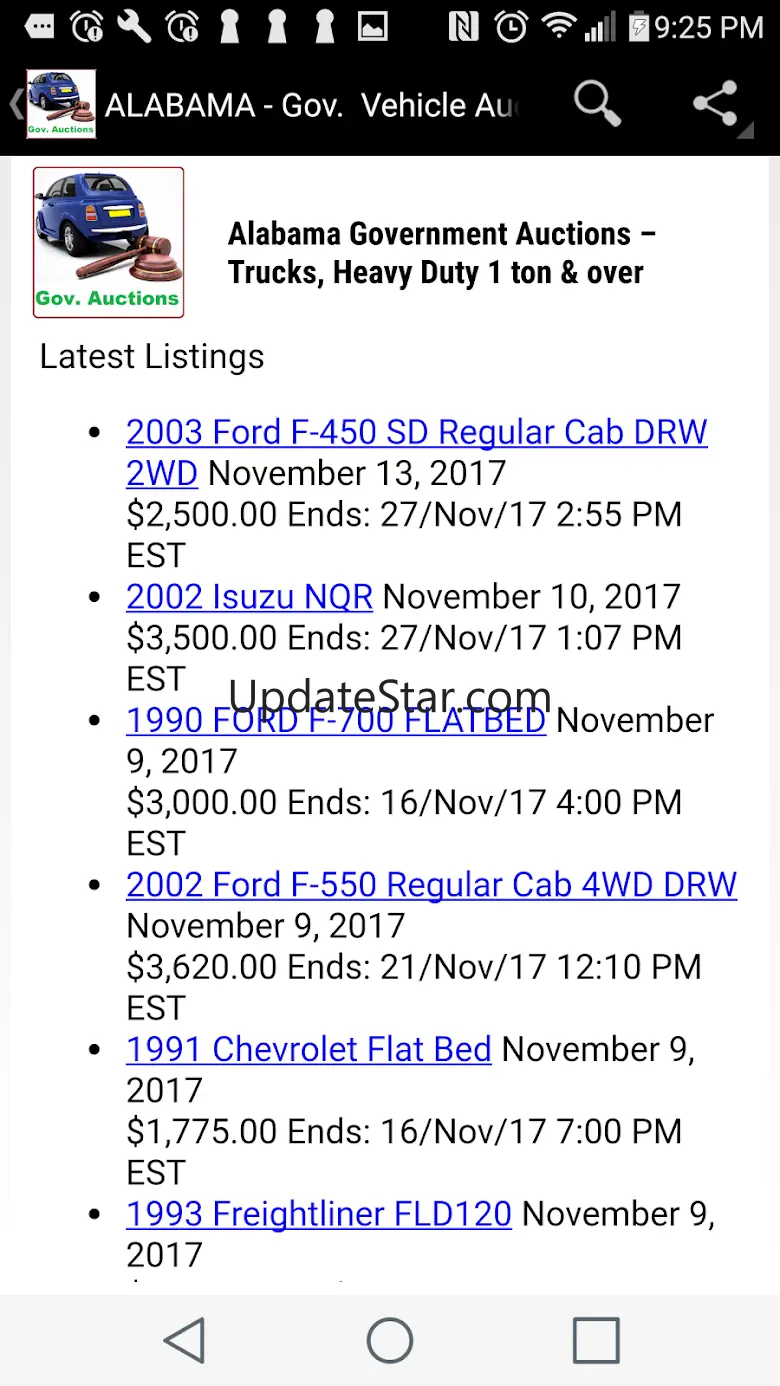This screenshot has height=1386, width=780.
Task: Tap the Wi-Fi status bar icon
Action: coord(559,27)
